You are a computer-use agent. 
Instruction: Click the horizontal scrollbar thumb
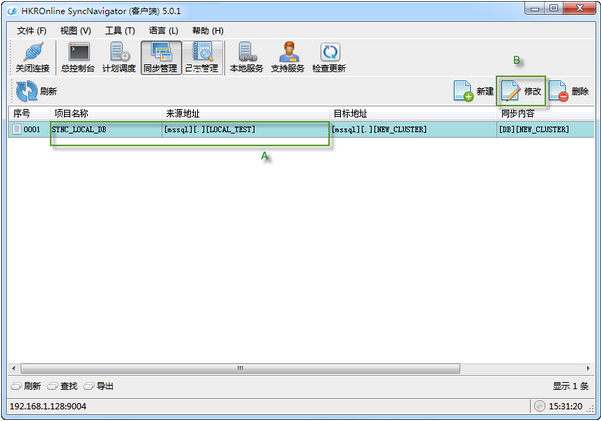pyautogui.click(x=240, y=368)
